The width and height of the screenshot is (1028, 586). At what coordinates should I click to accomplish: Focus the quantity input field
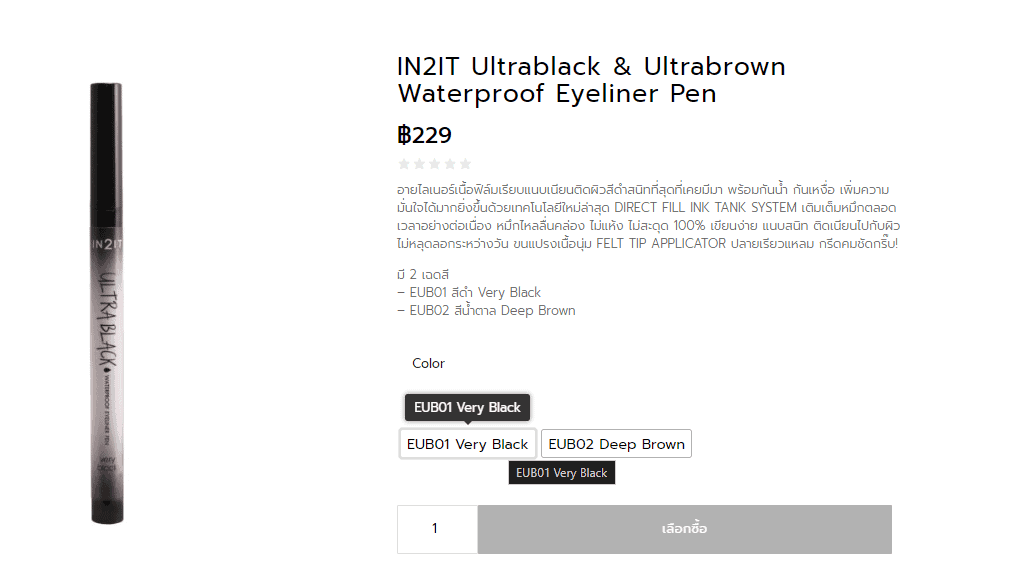tap(437, 529)
